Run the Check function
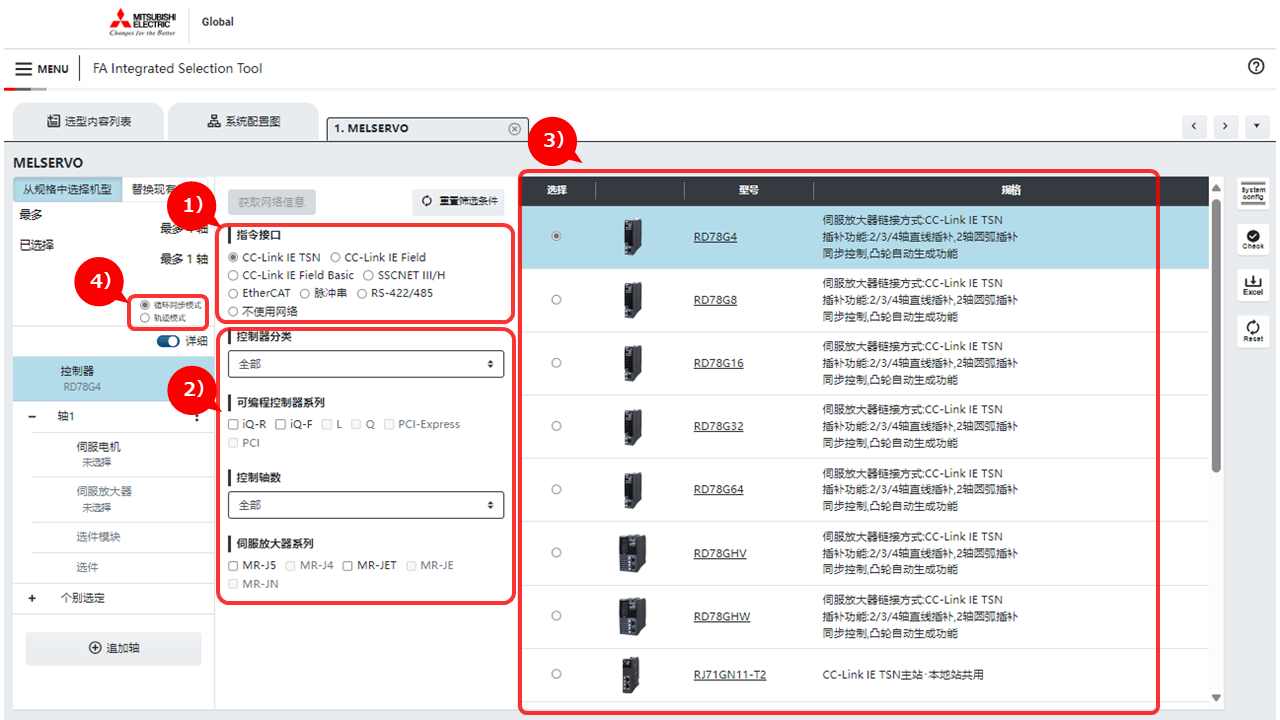 [x=1253, y=238]
